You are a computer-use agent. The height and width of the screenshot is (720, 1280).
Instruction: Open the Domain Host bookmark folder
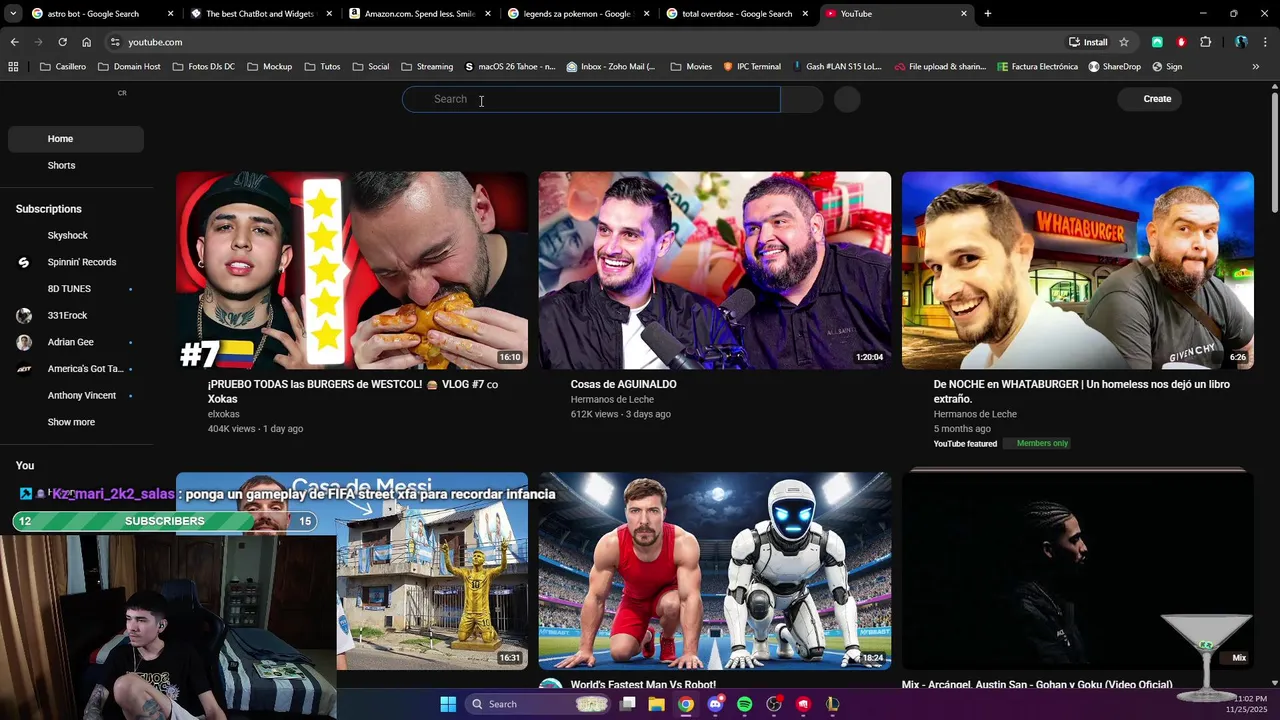[x=129, y=67]
